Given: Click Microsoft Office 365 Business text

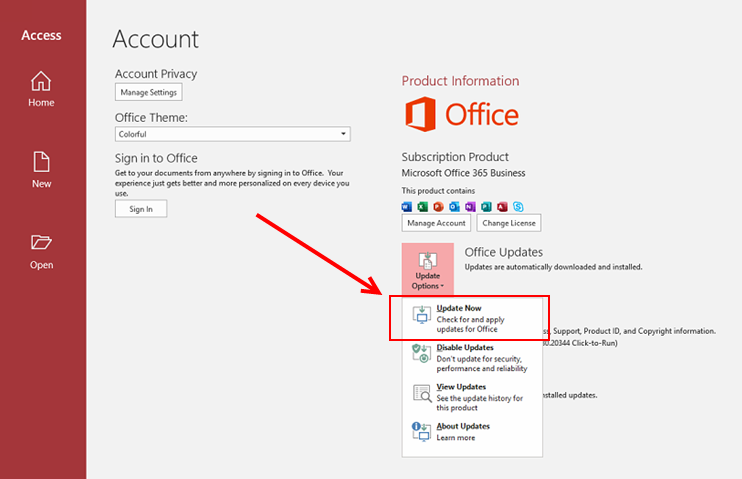Looking at the screenshot, I should tap(463, 173).
